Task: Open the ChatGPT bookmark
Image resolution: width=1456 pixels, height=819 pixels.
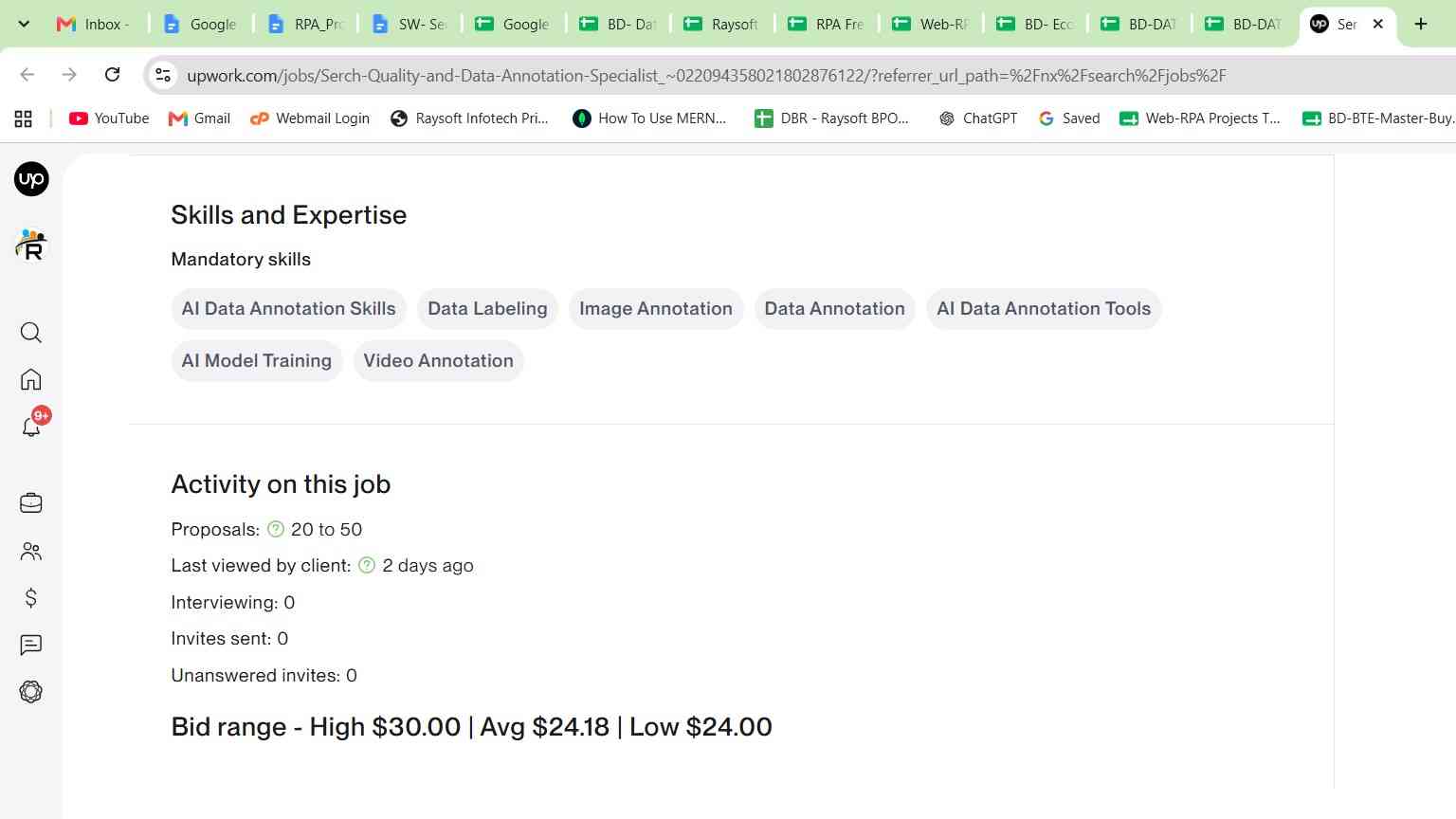Action: pos(977,118)
